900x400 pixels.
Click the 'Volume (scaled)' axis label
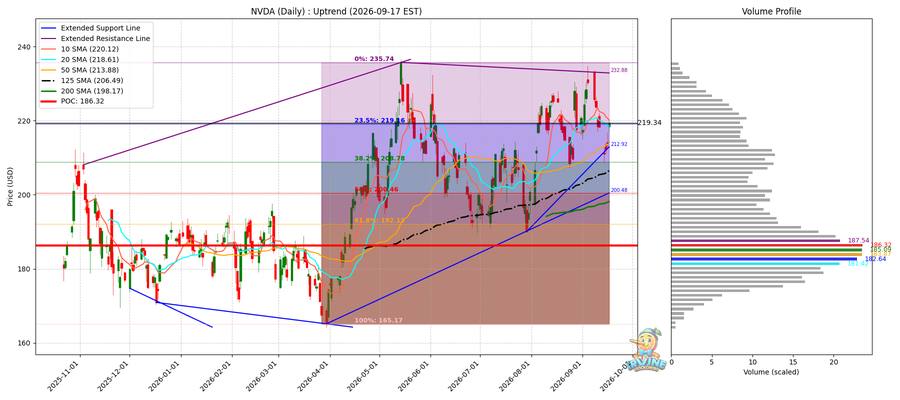click(771, 372)
